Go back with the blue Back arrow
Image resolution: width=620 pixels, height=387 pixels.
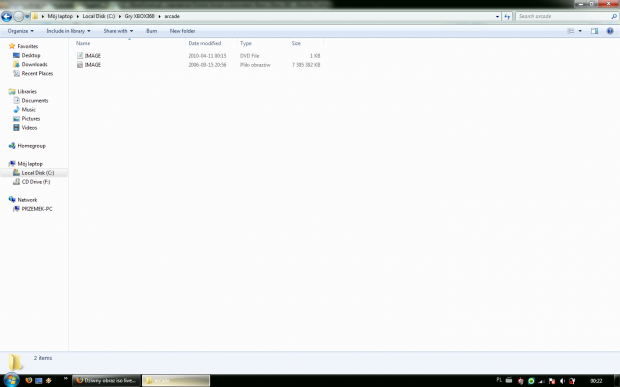6,16
